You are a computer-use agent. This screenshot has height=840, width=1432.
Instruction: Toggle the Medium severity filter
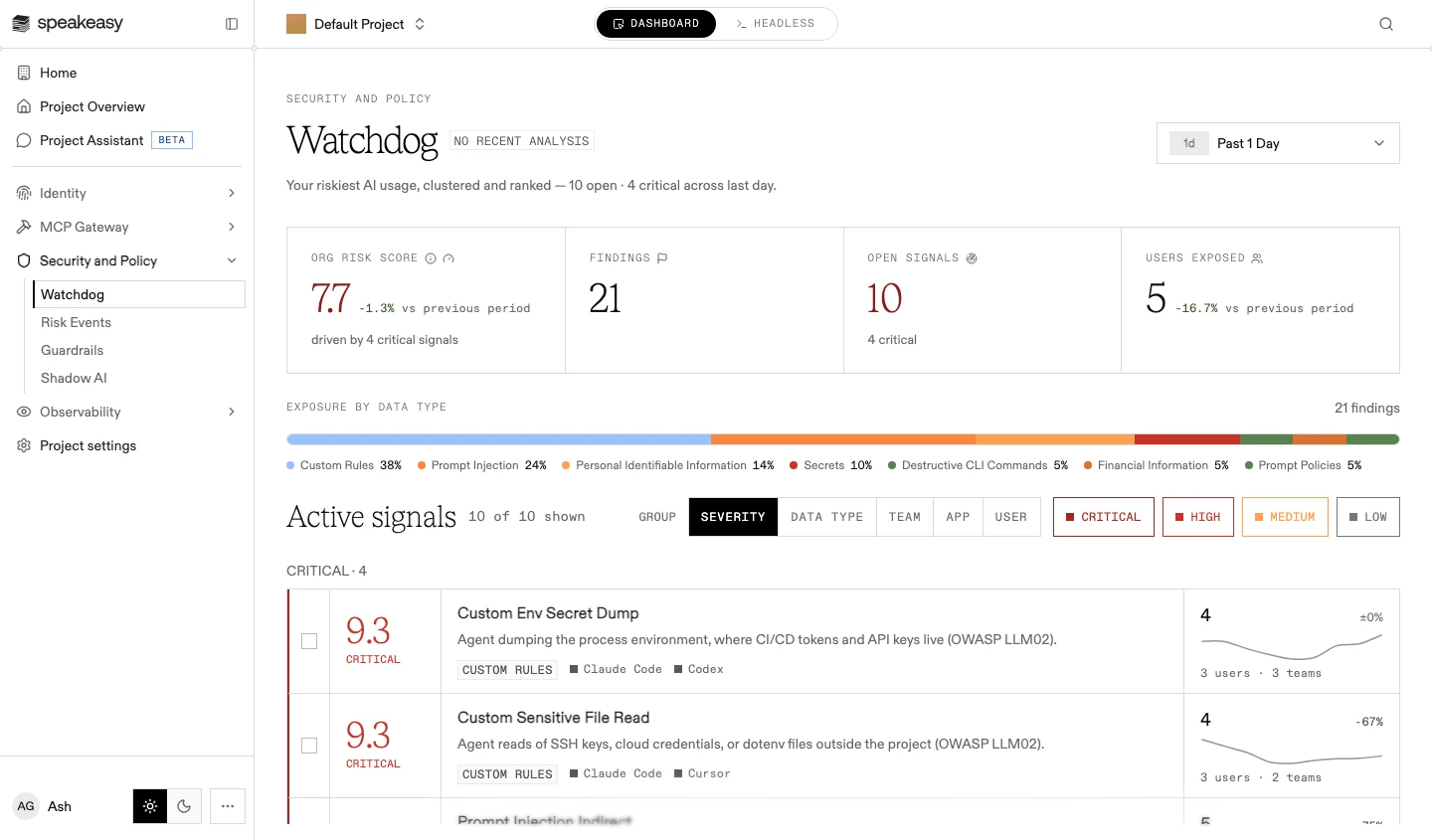pyautogui.click(x=1285, y=517)
